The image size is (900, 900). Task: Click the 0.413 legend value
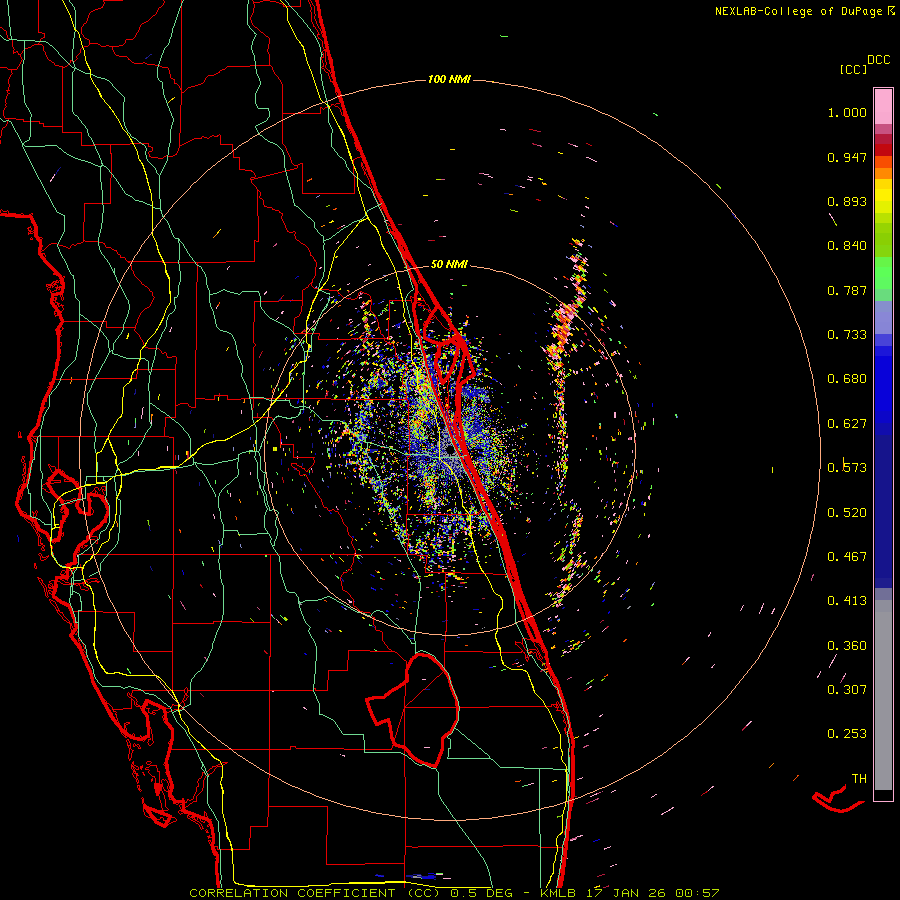[847, 601]
